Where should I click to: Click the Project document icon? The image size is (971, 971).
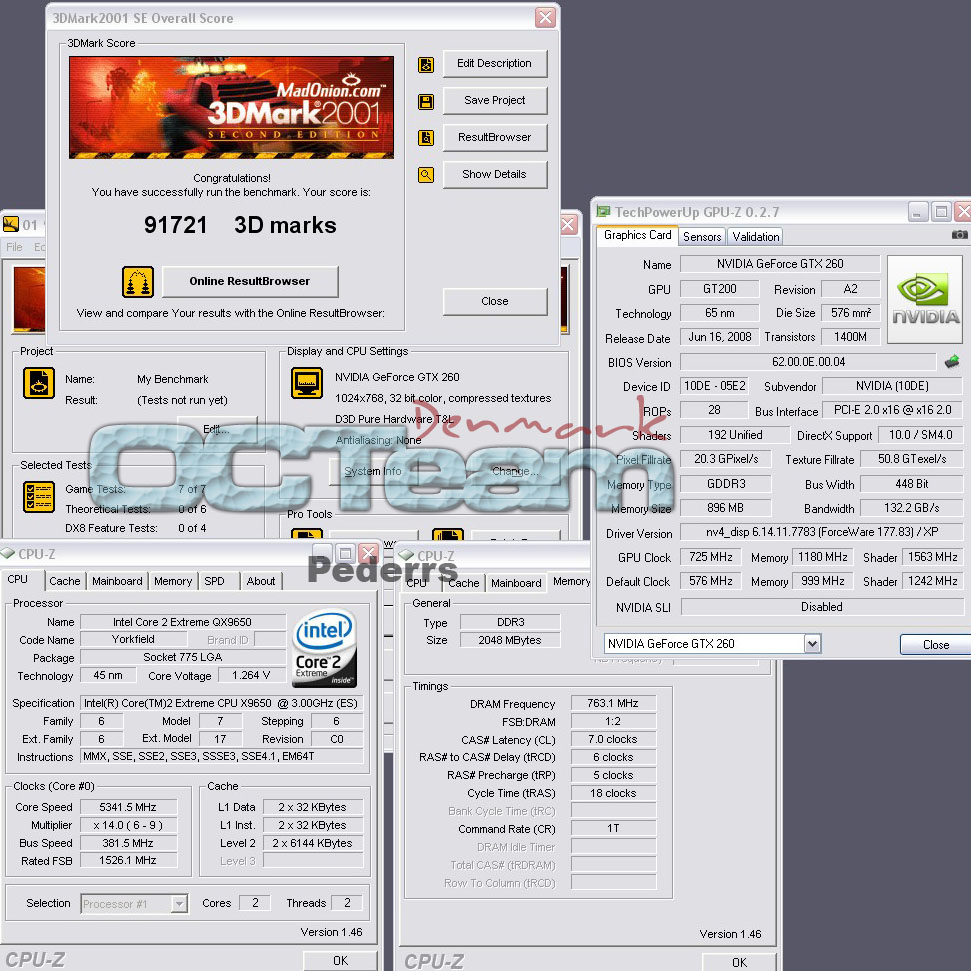(x=38, y=383)
